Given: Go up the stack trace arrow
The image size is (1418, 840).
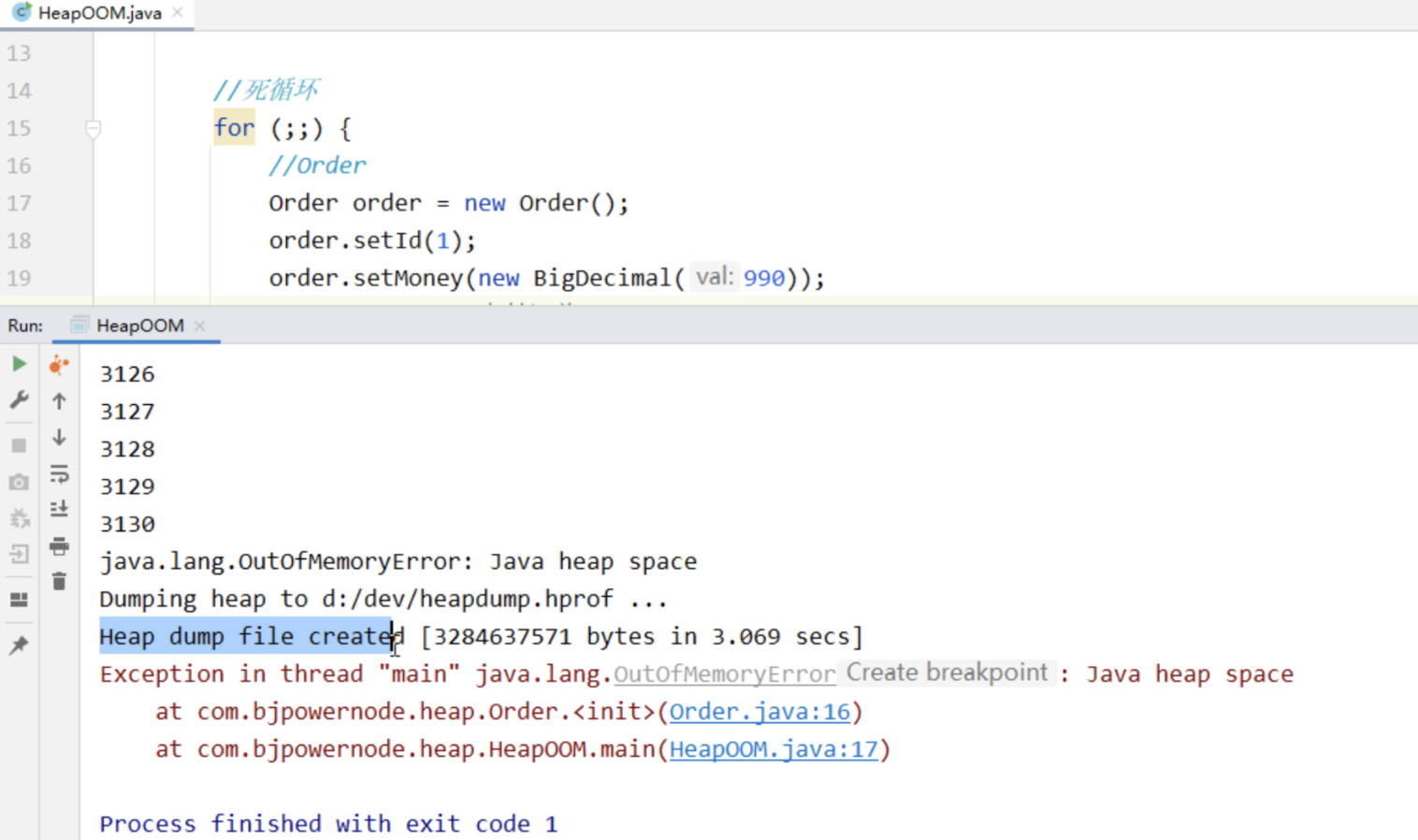Looking at the screenshot, I should coord(59,401).
